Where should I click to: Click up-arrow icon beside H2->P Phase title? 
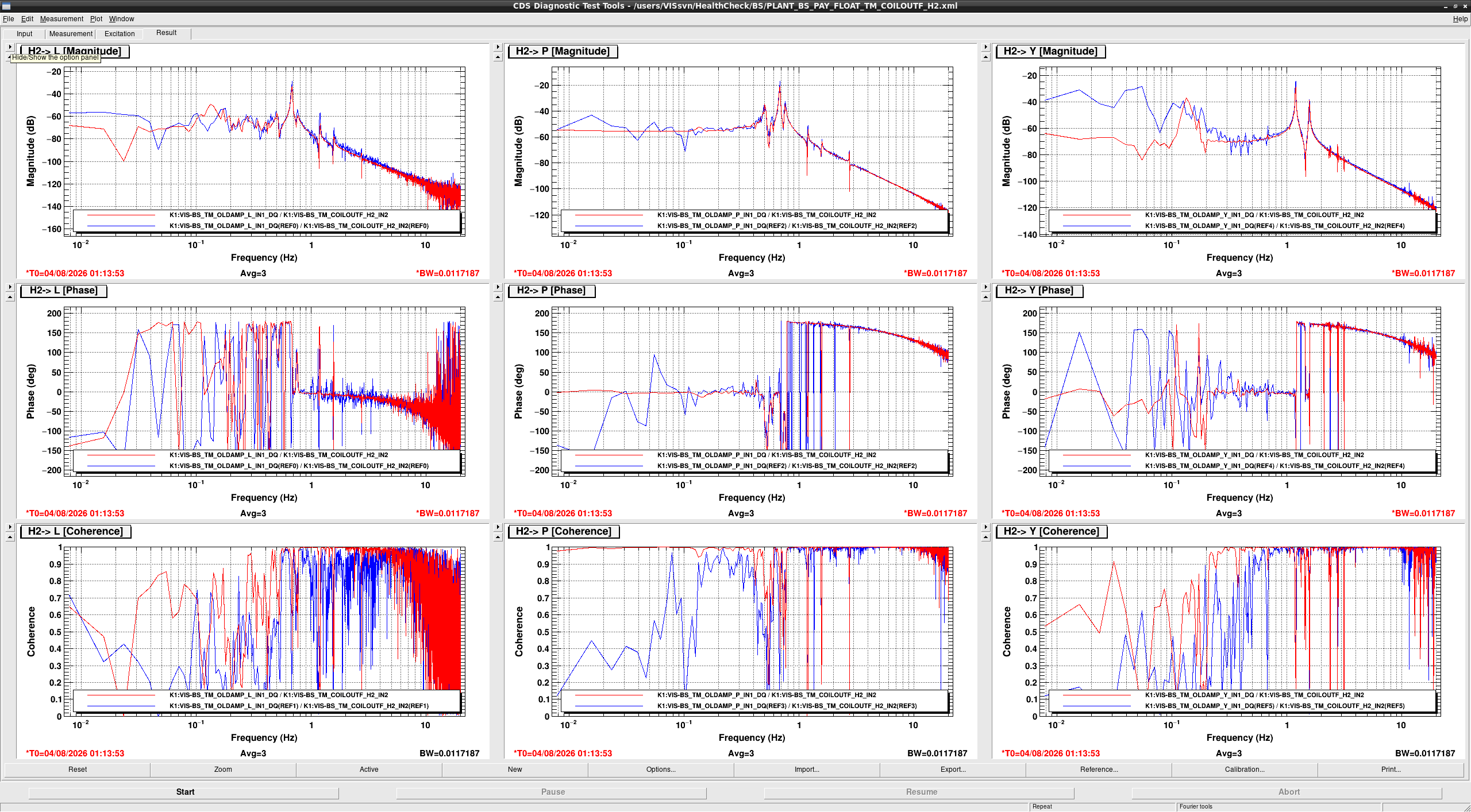click(x=498, y=297)
